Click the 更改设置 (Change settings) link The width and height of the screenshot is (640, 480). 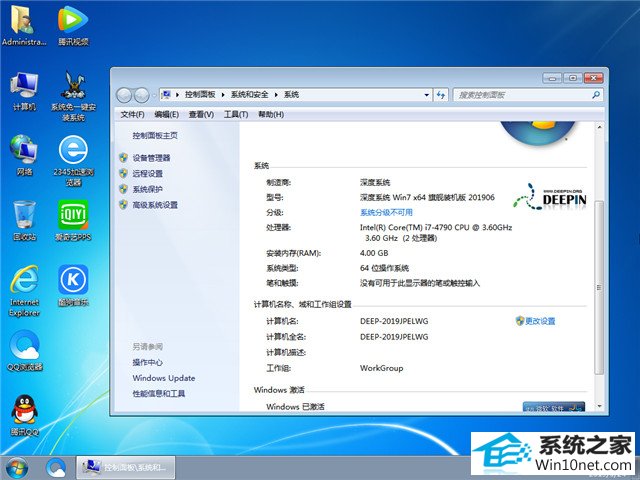click(x=540, y=321)
